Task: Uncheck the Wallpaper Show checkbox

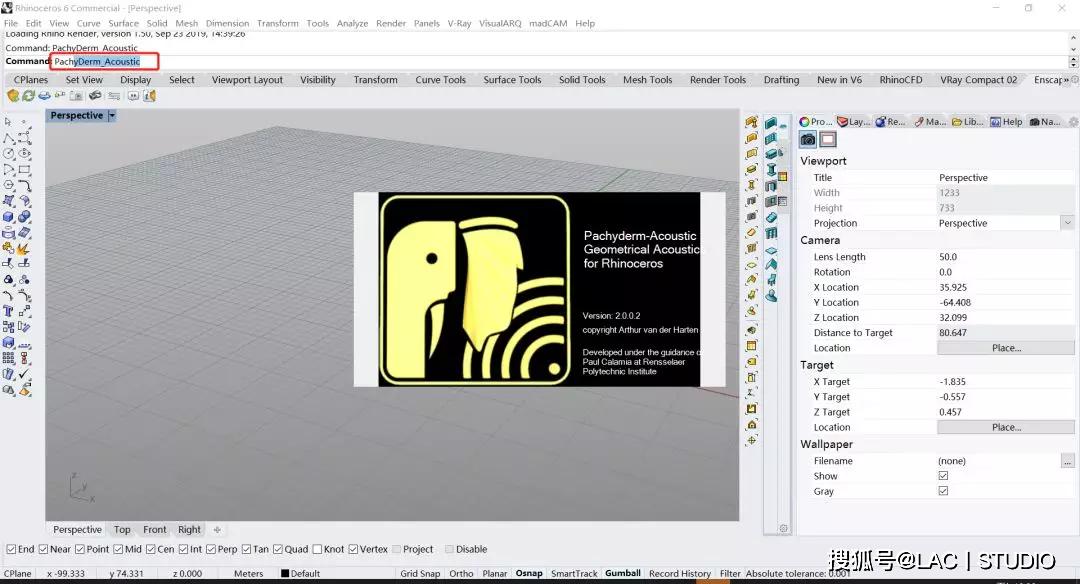Action: [x=943, y=476]
